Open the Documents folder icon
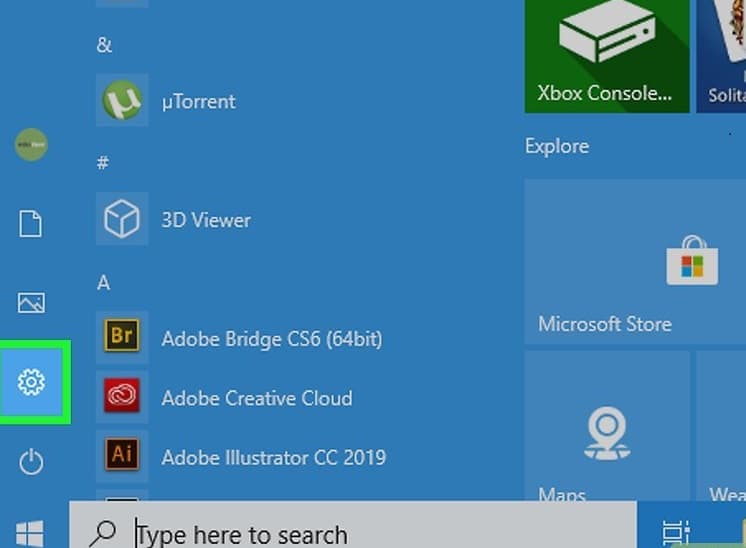The image size is (746, 548). point(30,223)
